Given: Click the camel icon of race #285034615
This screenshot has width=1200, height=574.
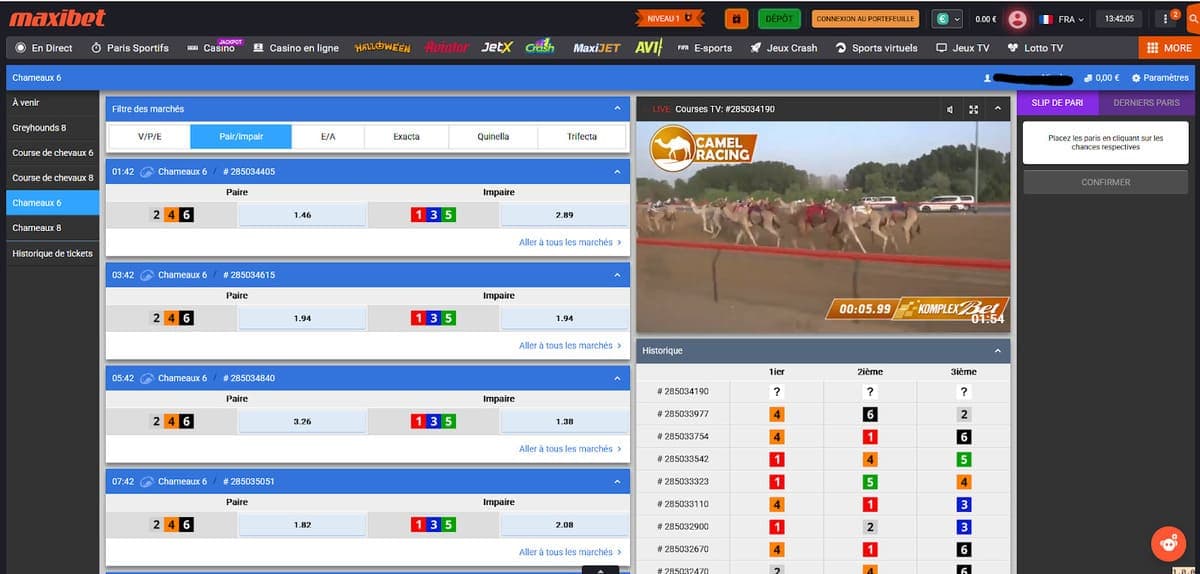Looking at the screenshot, I should point(147,275).
